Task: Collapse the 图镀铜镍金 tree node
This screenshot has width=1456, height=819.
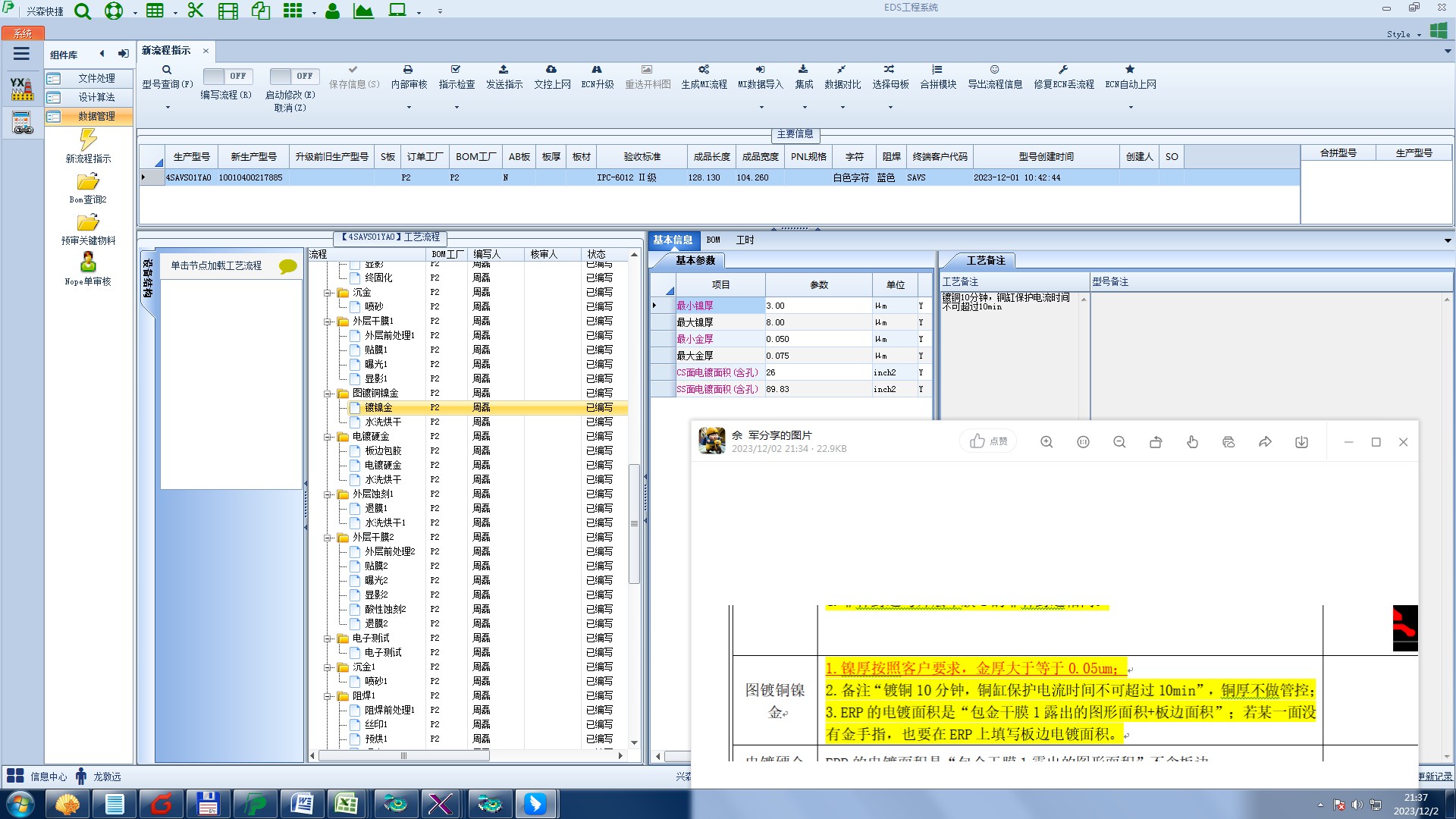Action: tap(328, 394)
